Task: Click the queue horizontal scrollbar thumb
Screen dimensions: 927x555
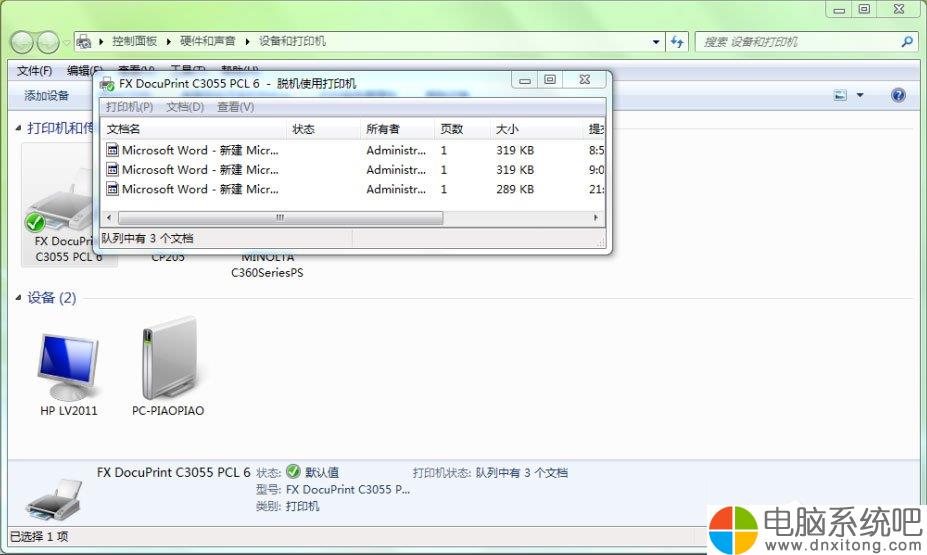Action: [280, 218]
